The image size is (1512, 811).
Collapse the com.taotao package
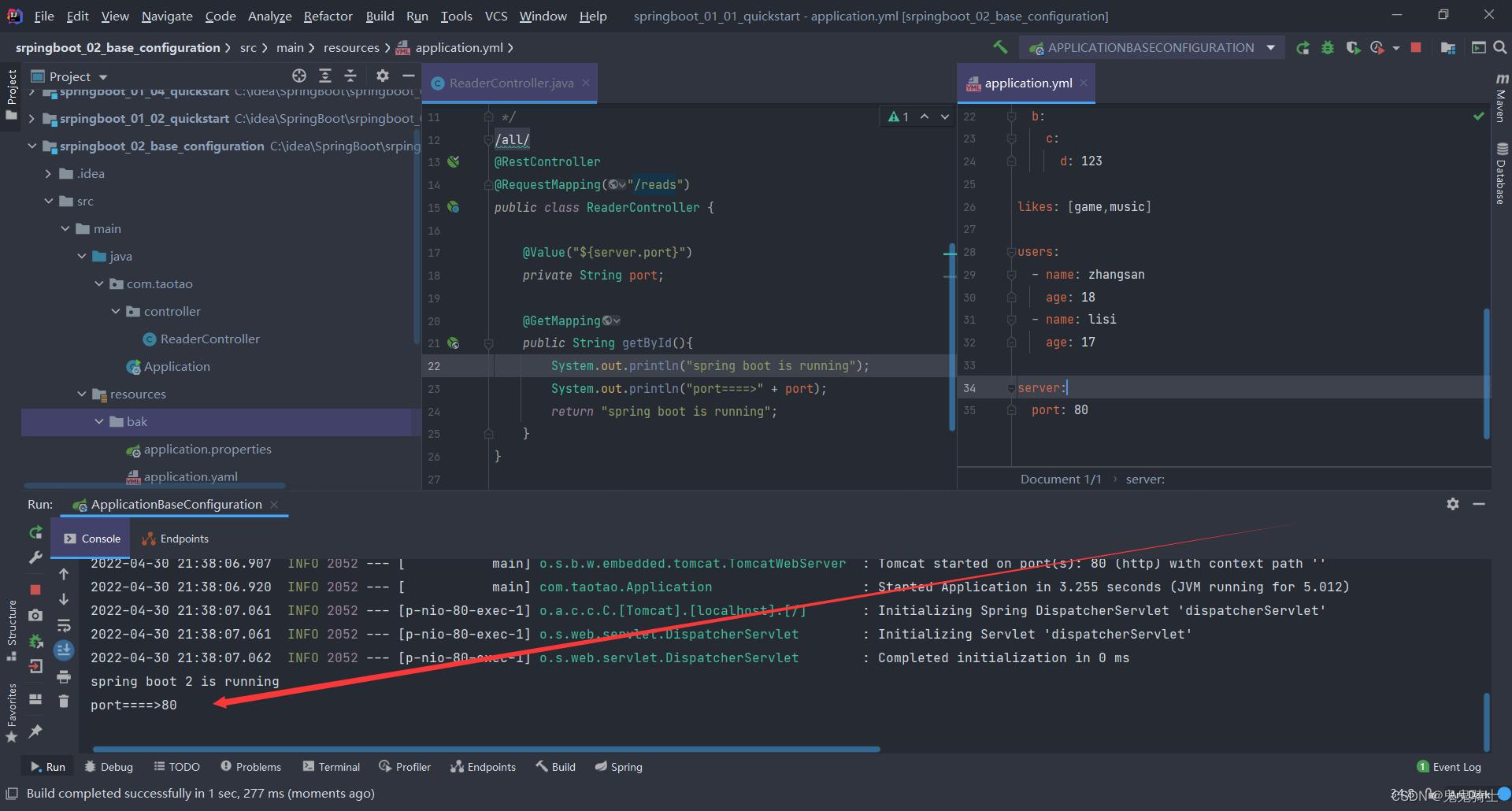coord(99,284)
